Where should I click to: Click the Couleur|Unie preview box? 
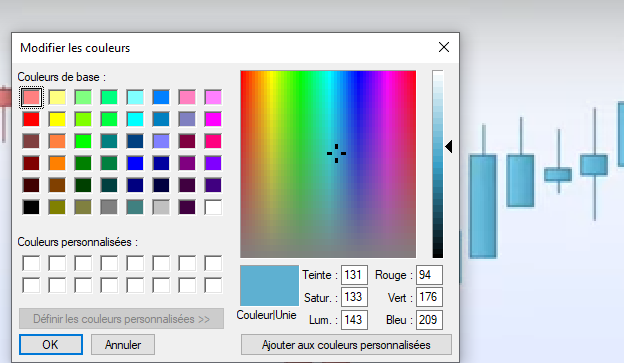coord(269,285)
